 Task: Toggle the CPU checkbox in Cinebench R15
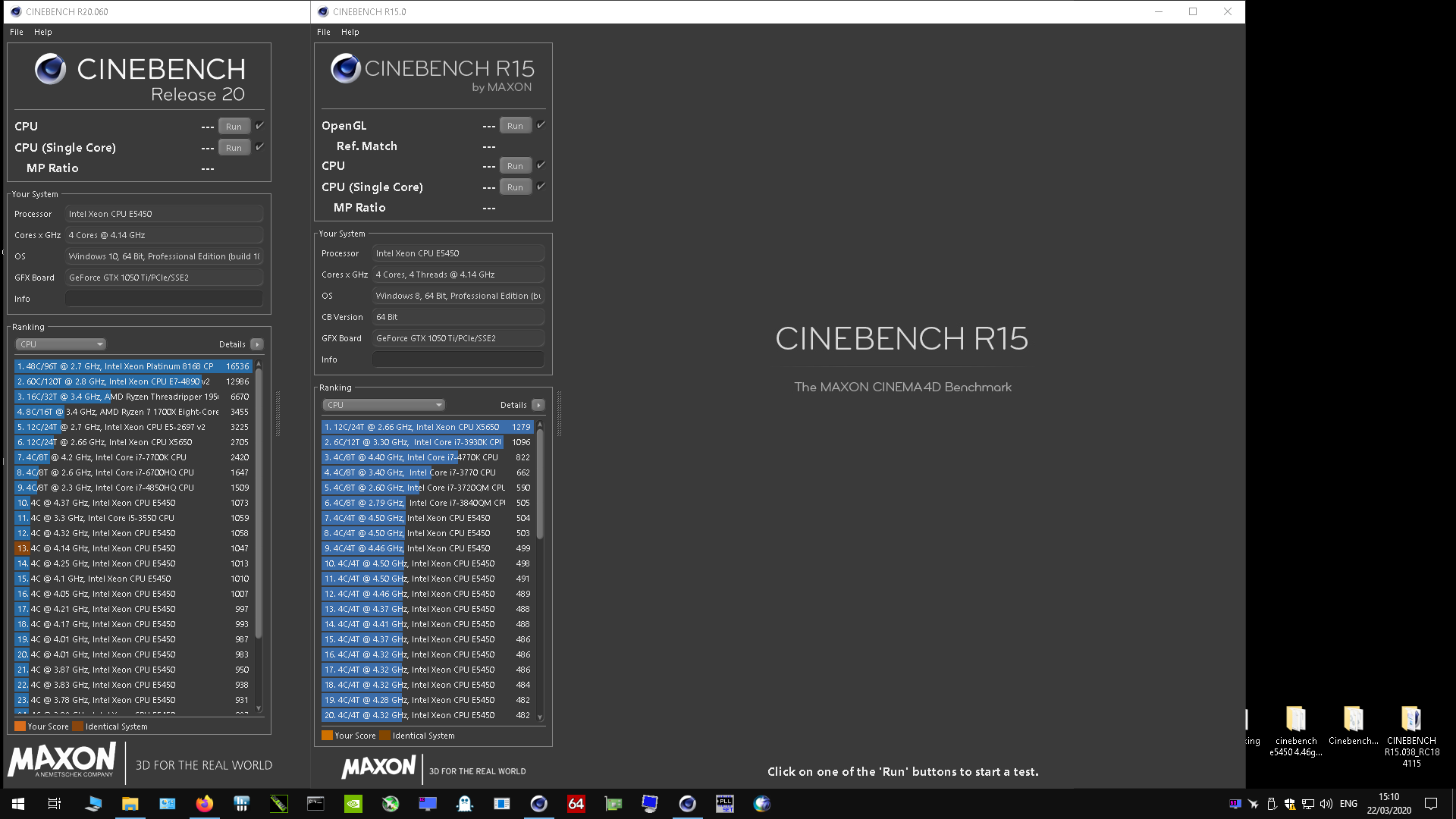pos(541,165)
